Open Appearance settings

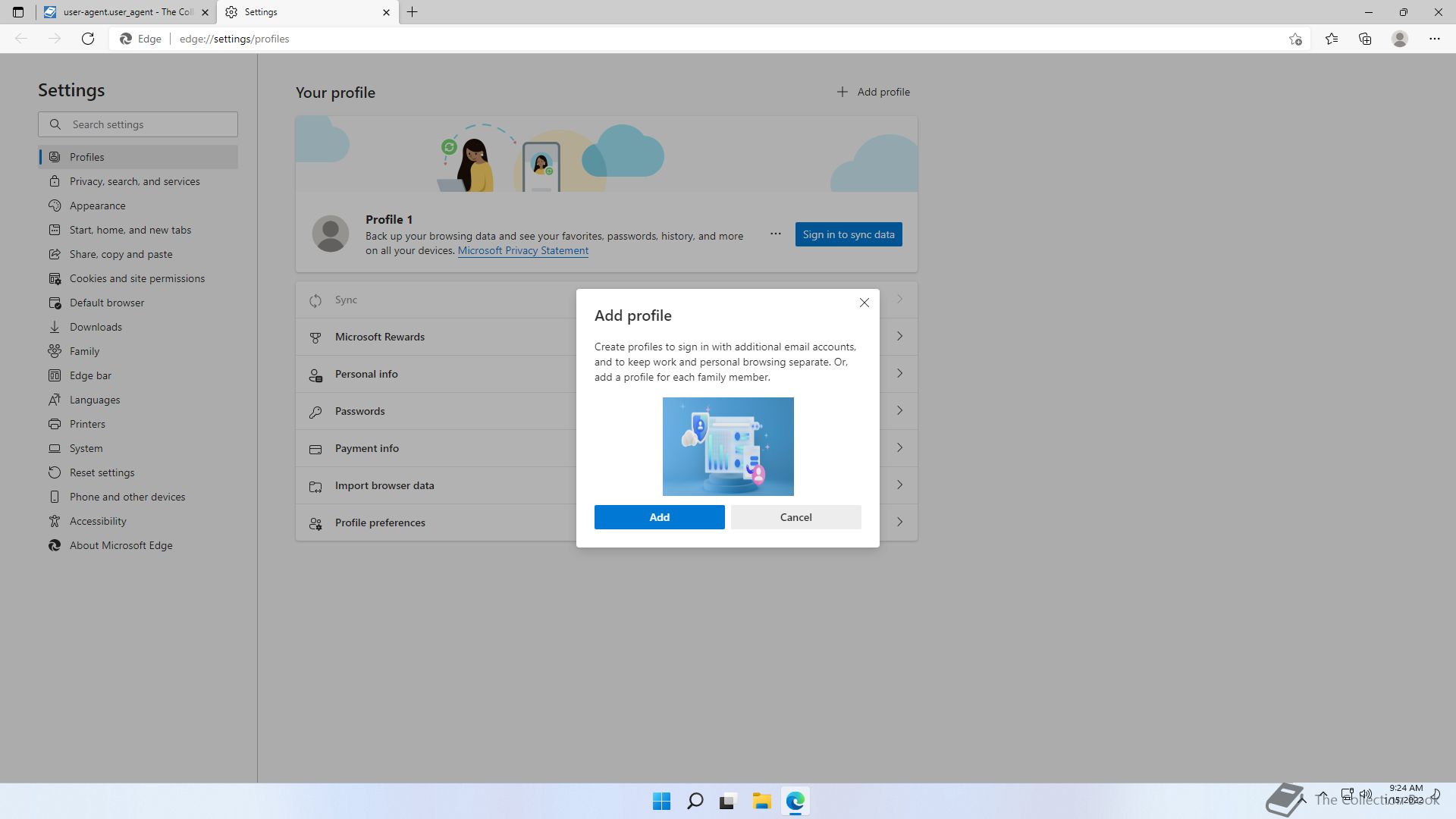[138, 206]
